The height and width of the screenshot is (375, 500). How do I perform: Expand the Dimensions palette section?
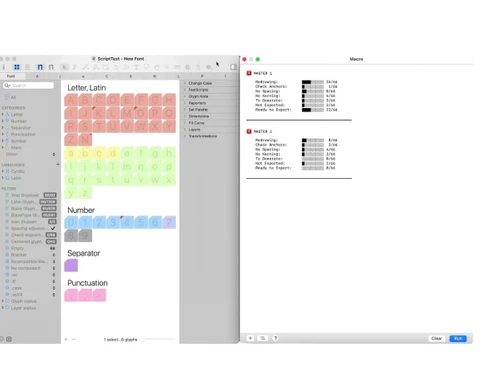185,116
